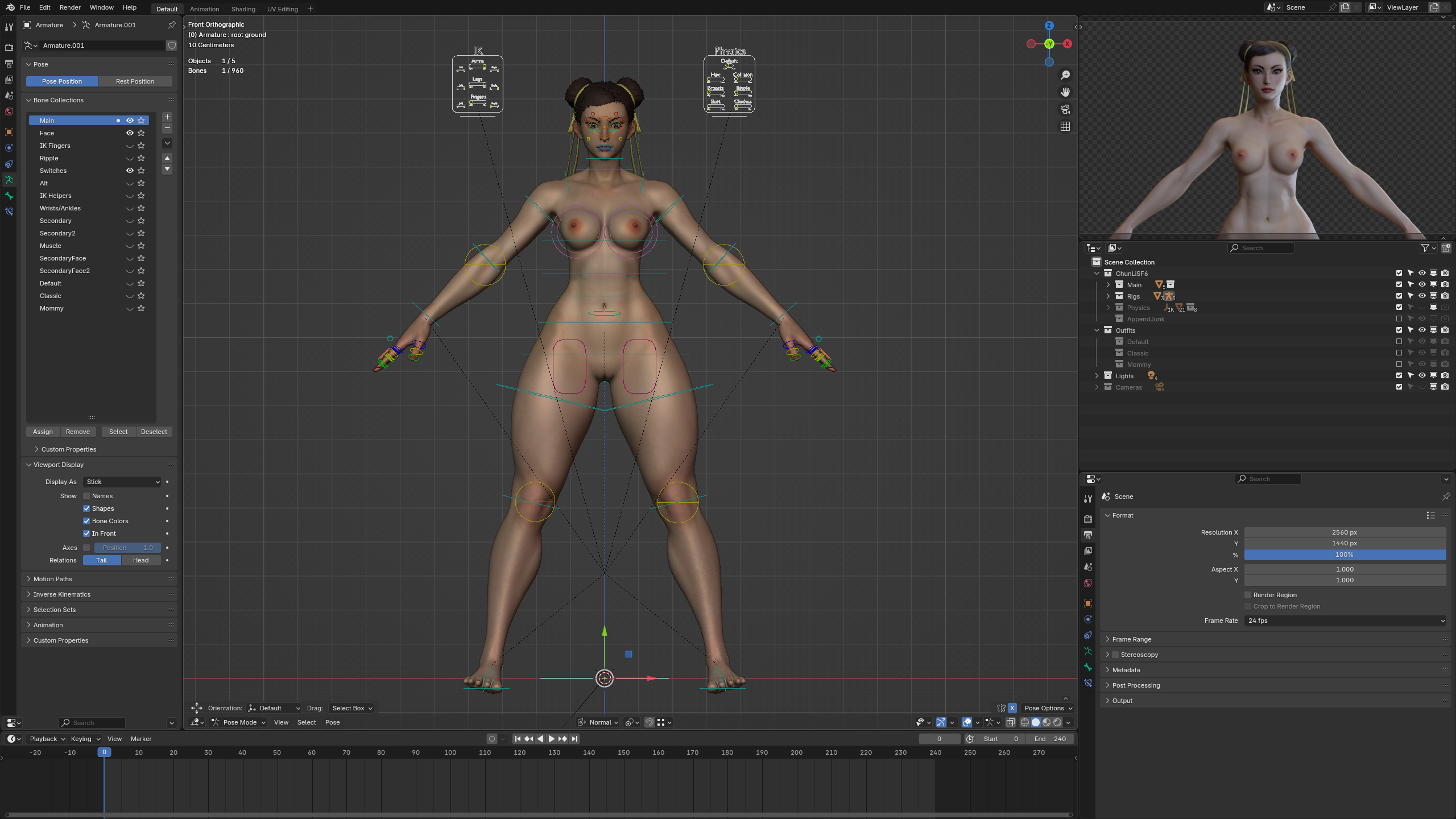Screen dimensions: 1456x819
Task: Switch to the Shading workspace tab
Action: pos(243,9)
